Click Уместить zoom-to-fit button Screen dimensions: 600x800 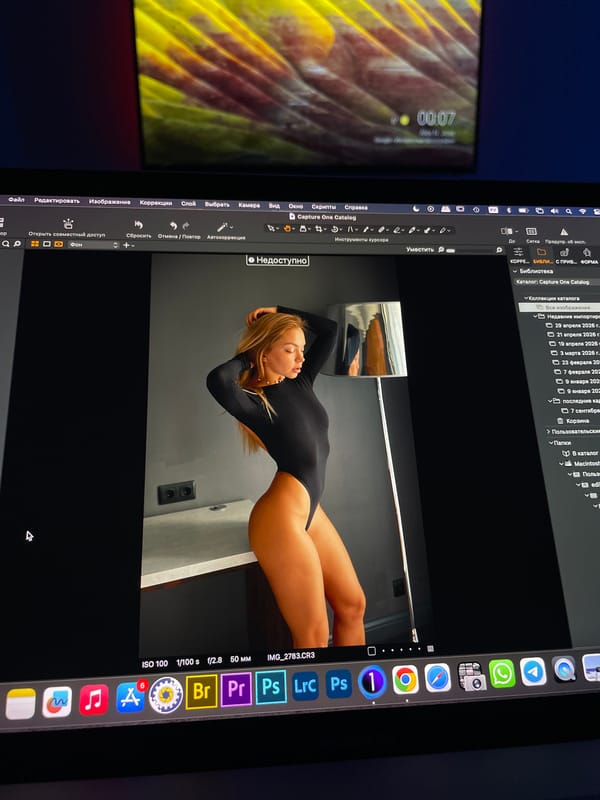pyautogui.click(x=420, y=249)
